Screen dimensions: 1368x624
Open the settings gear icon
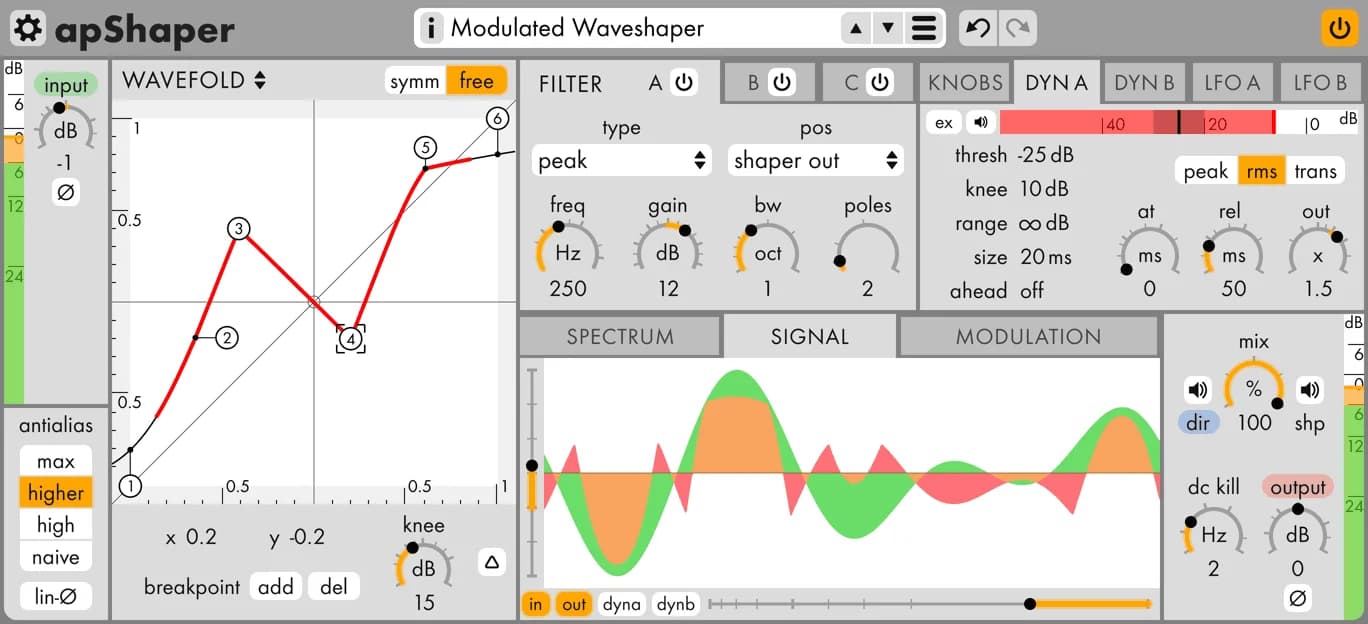[28, 28]
